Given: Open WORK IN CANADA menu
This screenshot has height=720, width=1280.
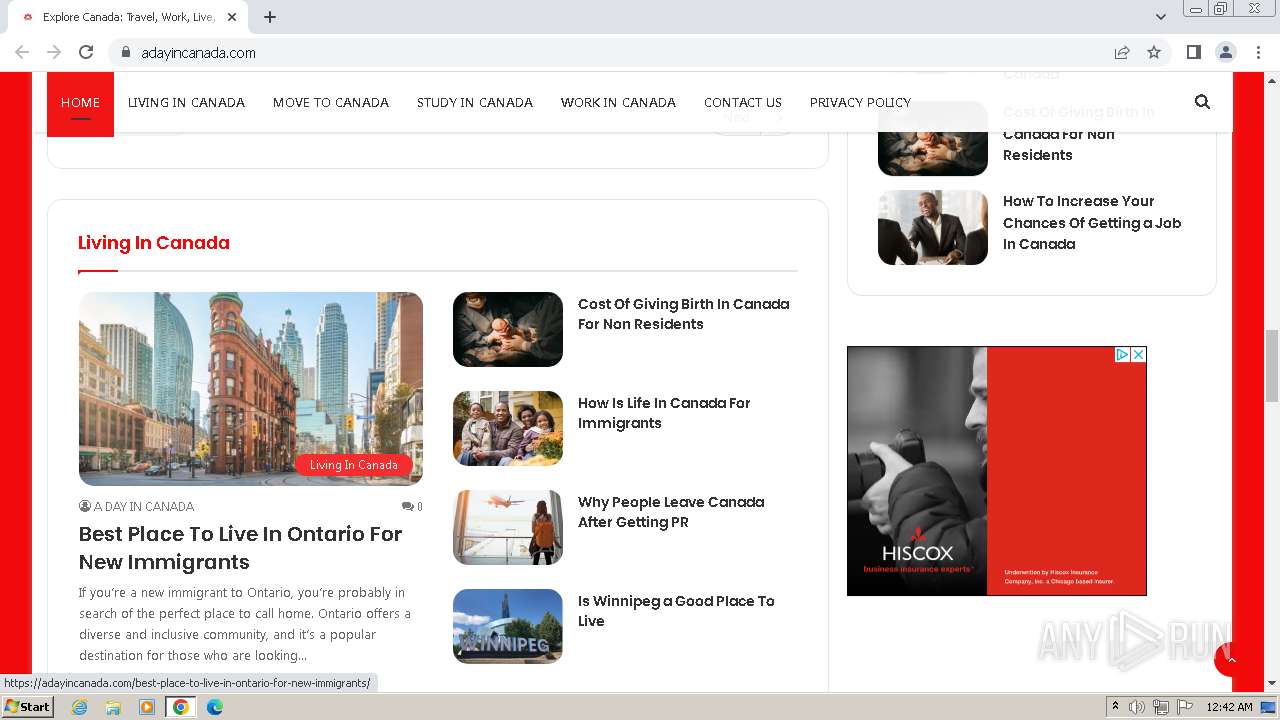Looking at the screenshot, I should point(618,102).
